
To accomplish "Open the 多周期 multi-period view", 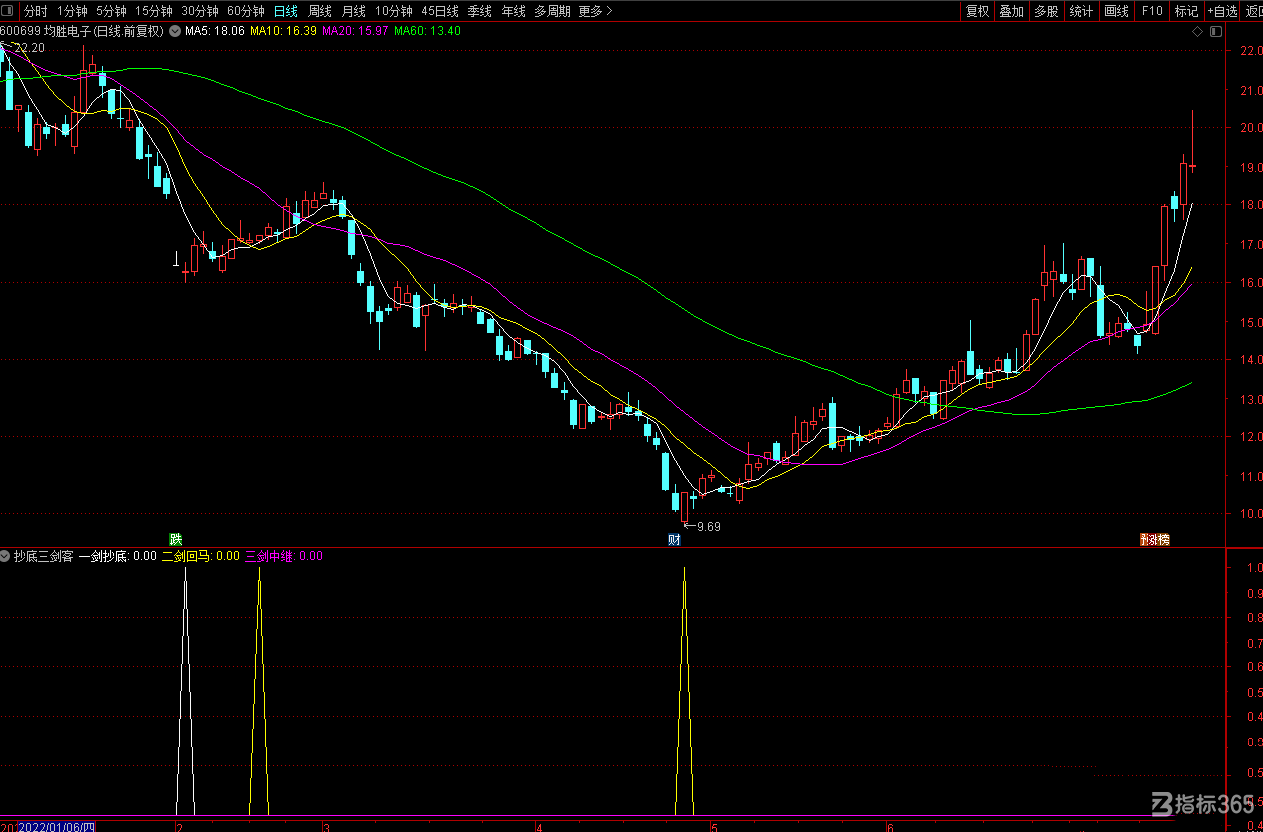I will point(552,11).
